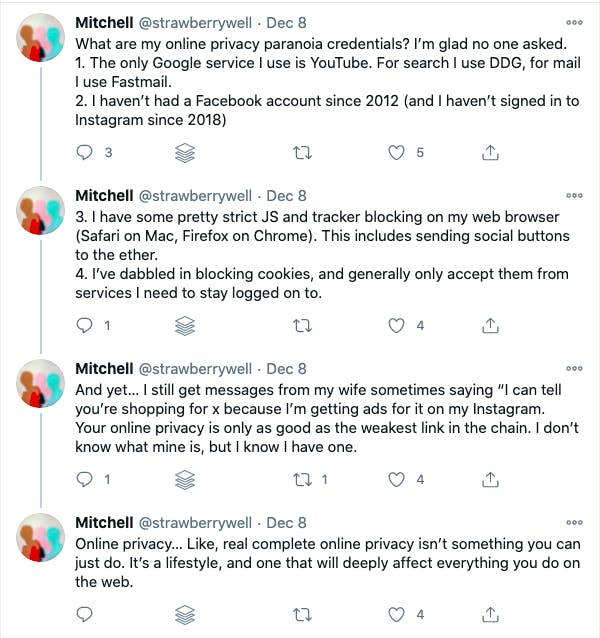The height and width of the screenshot is (638, 600).
Task: Open Mitchell's avatar on the last tweet
Action: tap(40, 537)
